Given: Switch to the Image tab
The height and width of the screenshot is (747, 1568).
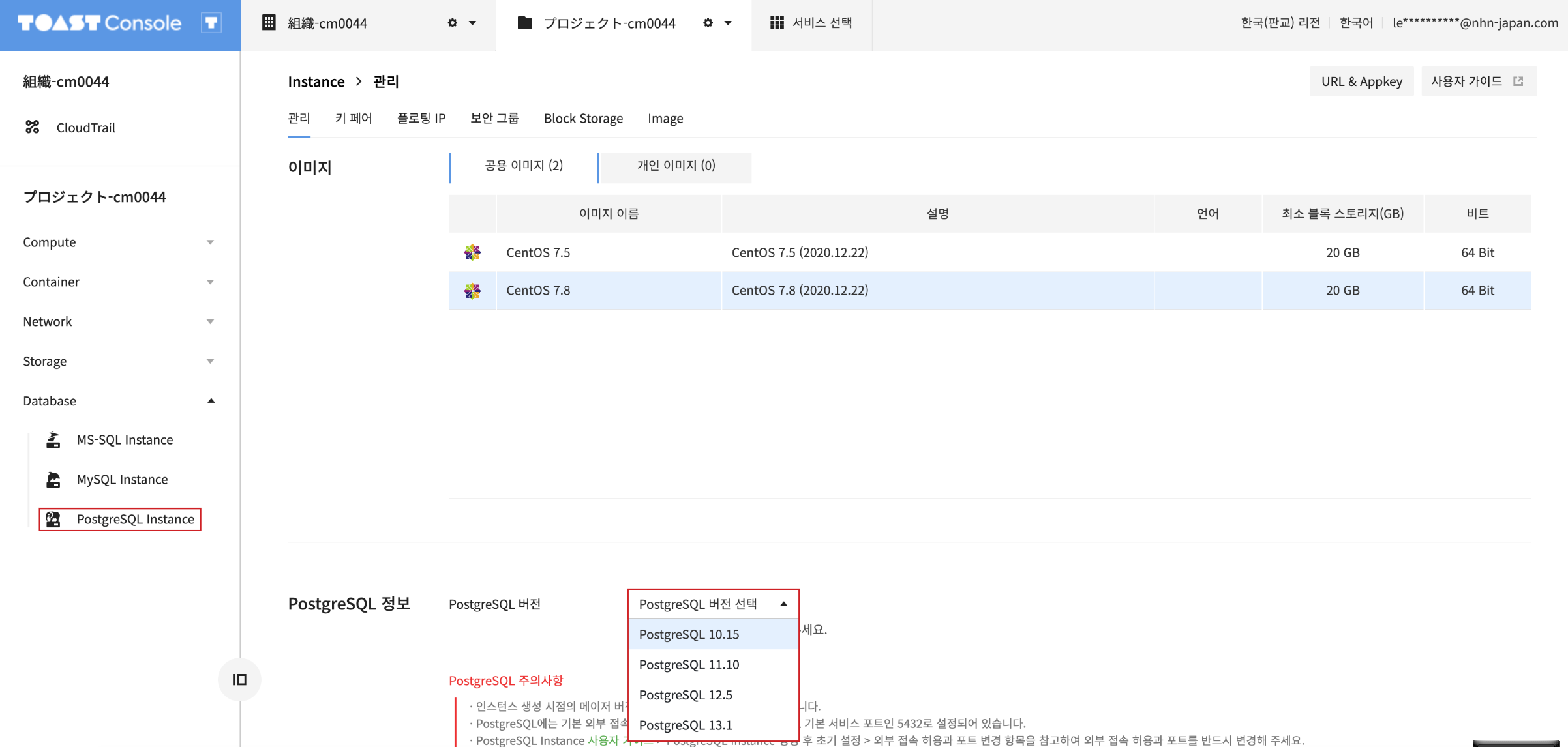Looking at the screenshot, I should tap(665, 118).
